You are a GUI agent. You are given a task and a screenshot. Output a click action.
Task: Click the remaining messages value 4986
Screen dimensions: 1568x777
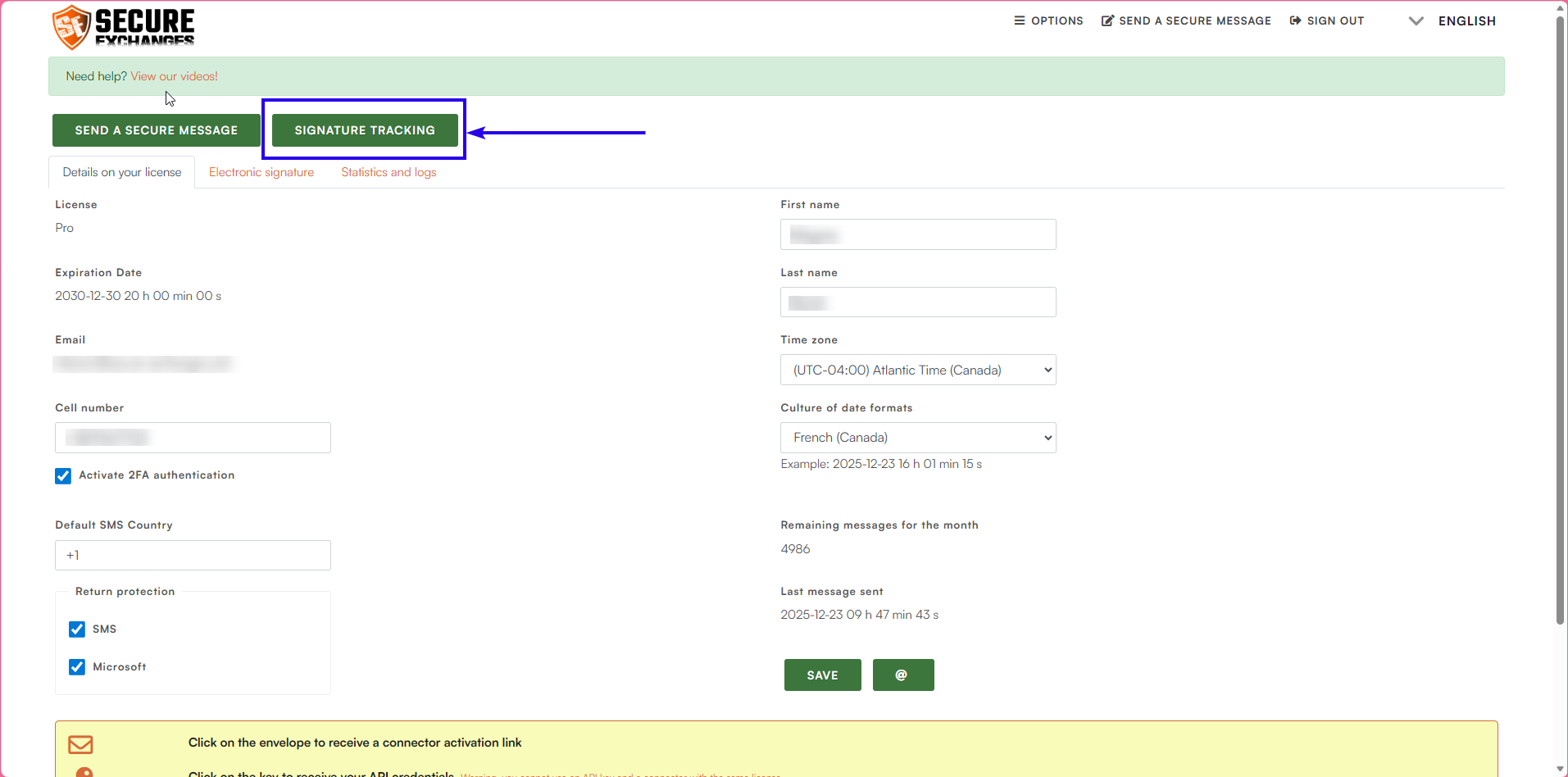[795, 549]
